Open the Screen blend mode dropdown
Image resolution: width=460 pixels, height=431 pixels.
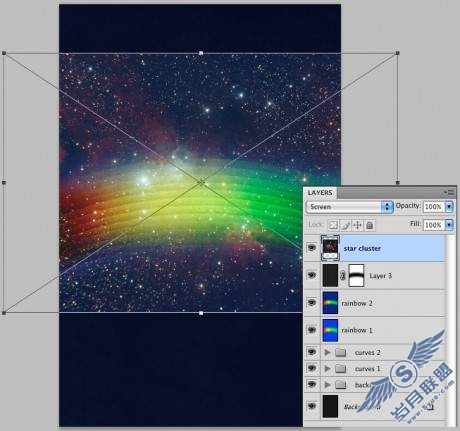click(x=349, y=207)
